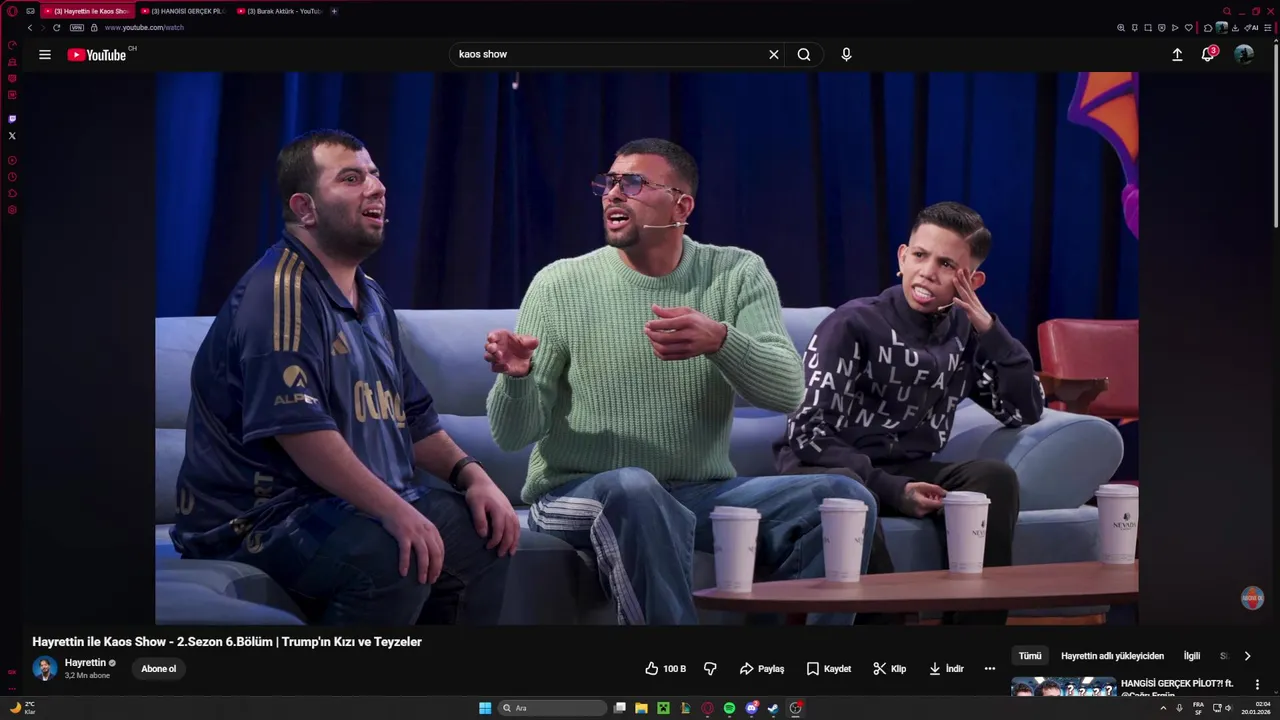Open browser extensions cube icon

click(x=1208, y=28)
